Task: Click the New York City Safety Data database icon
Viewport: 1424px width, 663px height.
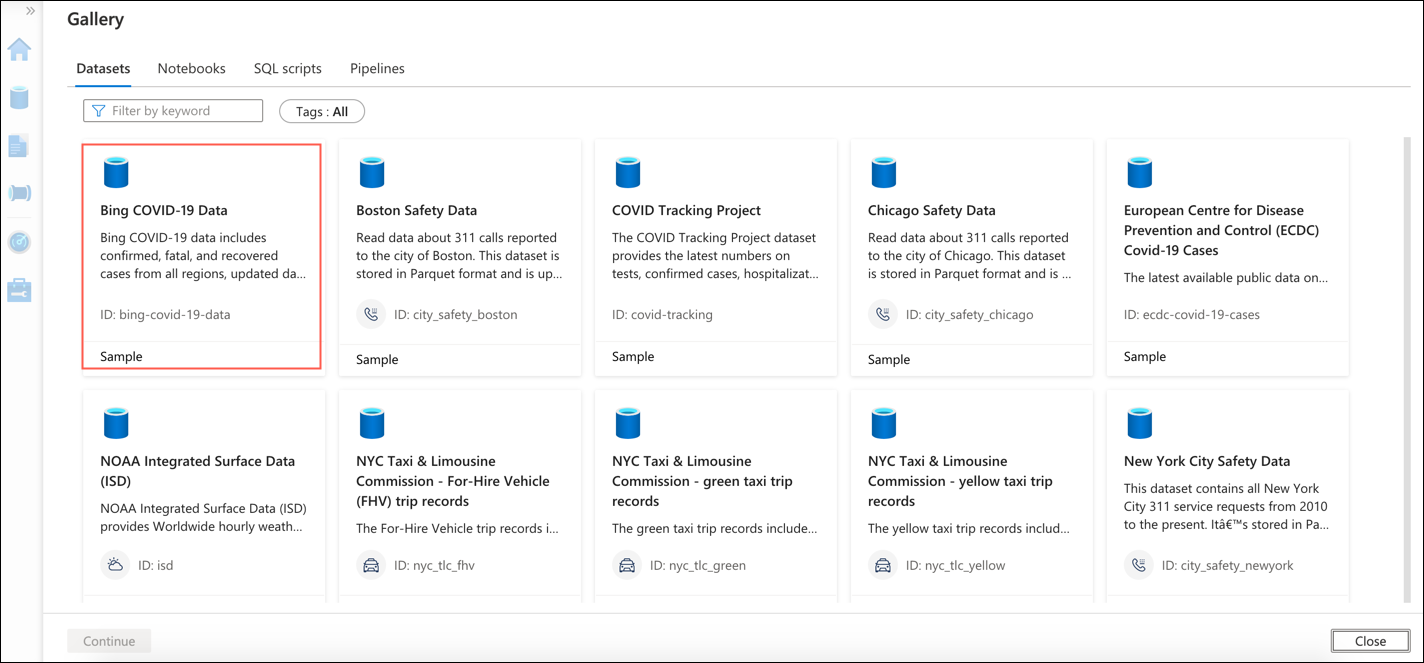Action: [x=1140, y=423]
